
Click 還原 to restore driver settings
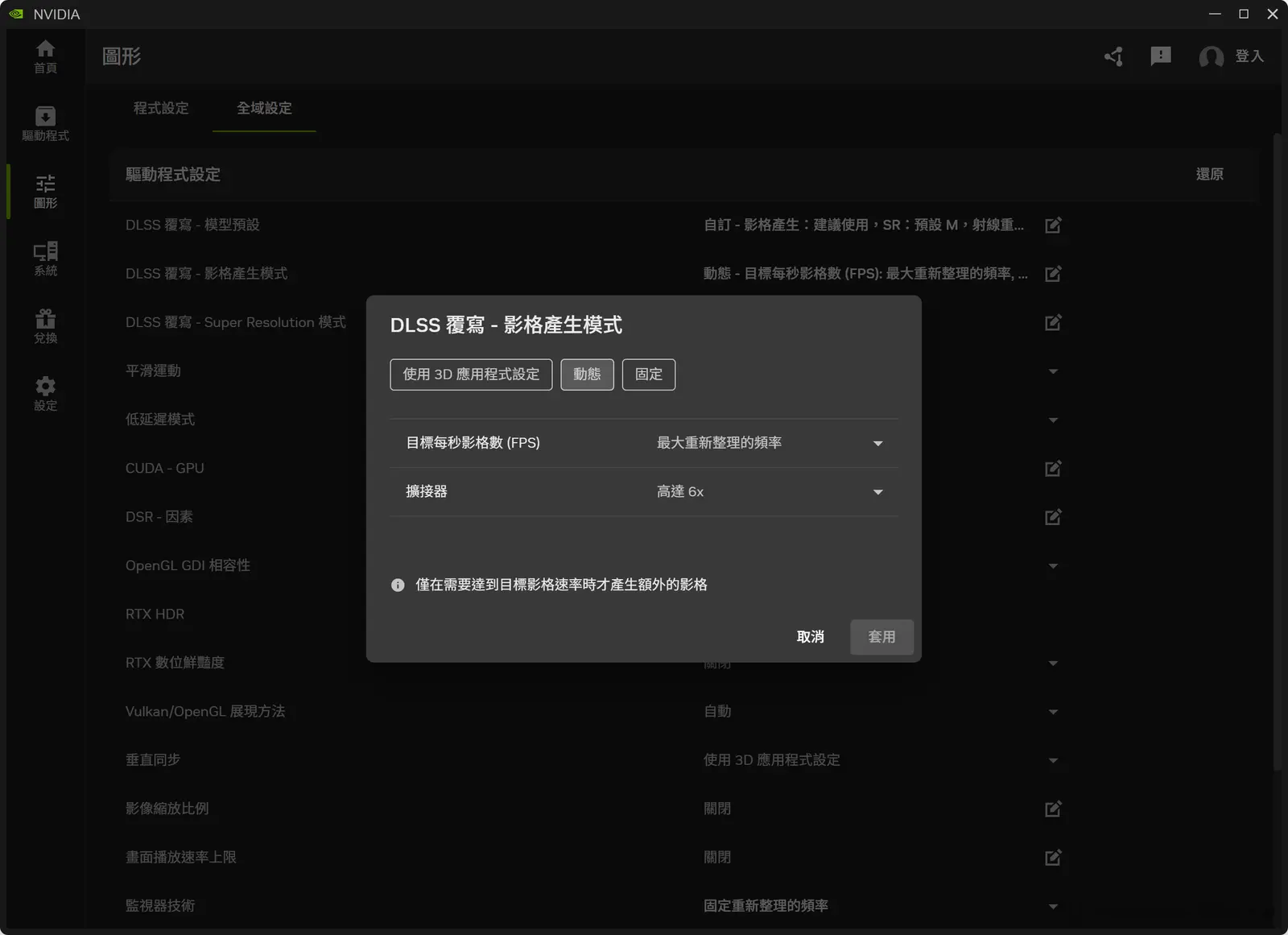(1209, 174)
